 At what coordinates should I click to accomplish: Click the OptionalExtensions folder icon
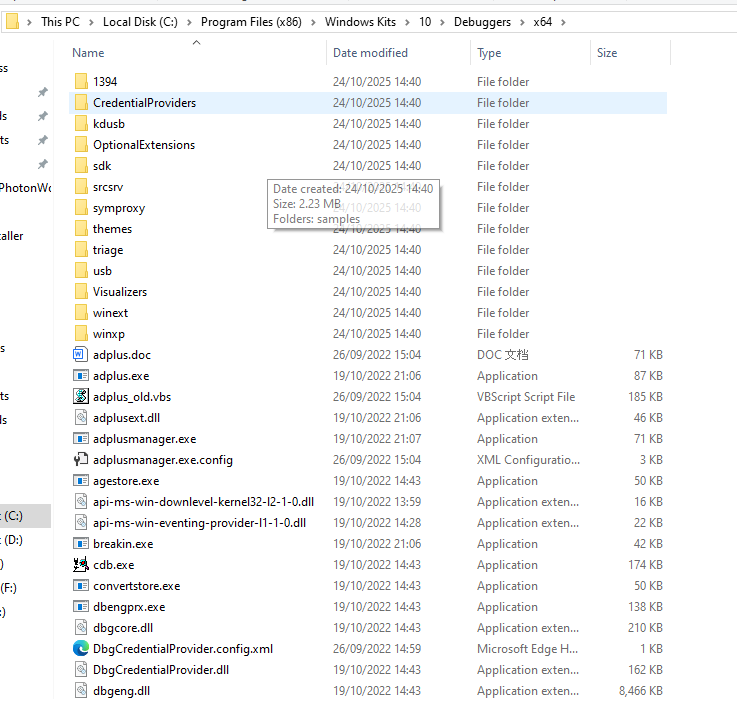click(x=81, y=144)
